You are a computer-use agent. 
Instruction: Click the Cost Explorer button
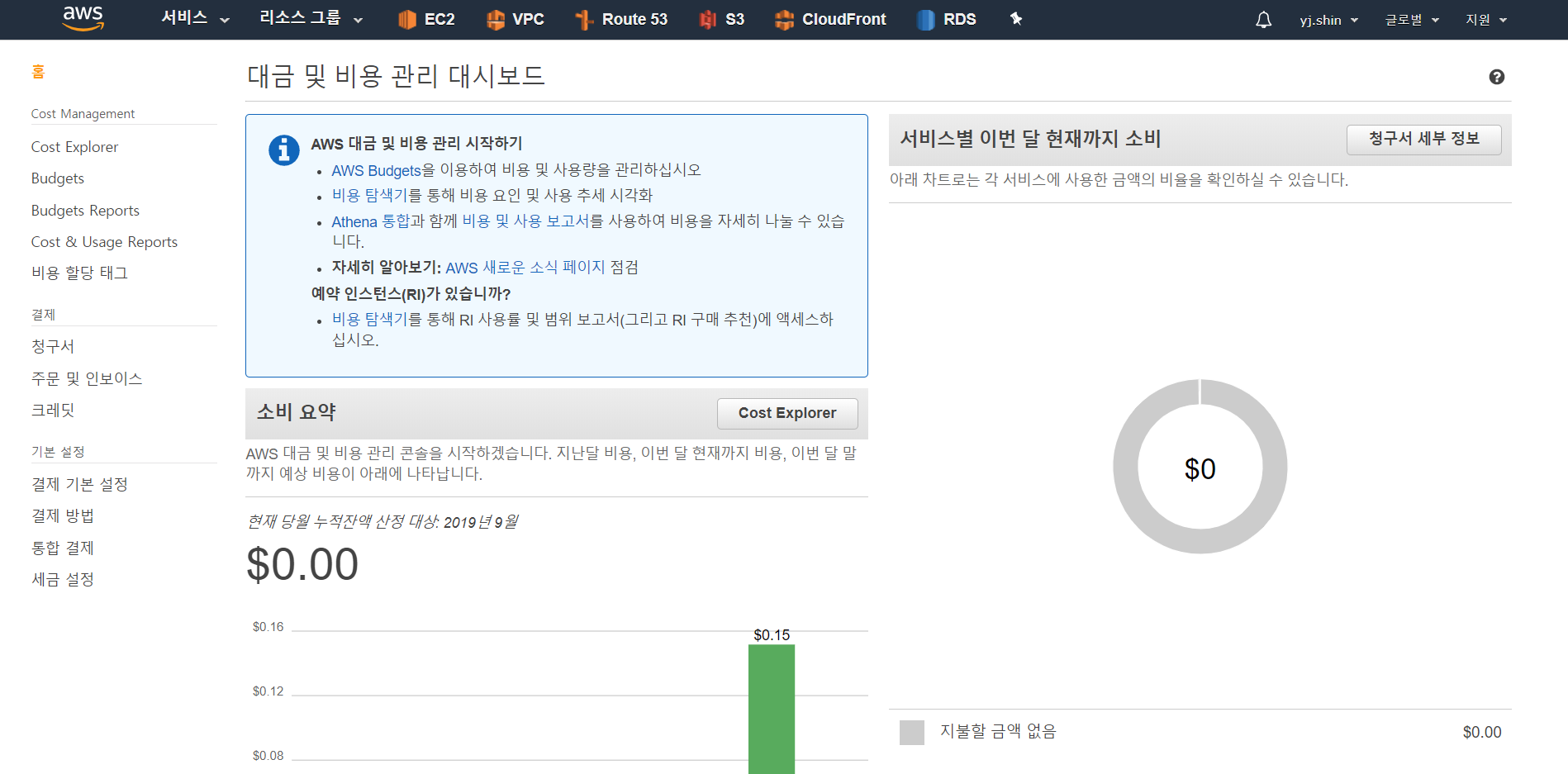point(787,413)
